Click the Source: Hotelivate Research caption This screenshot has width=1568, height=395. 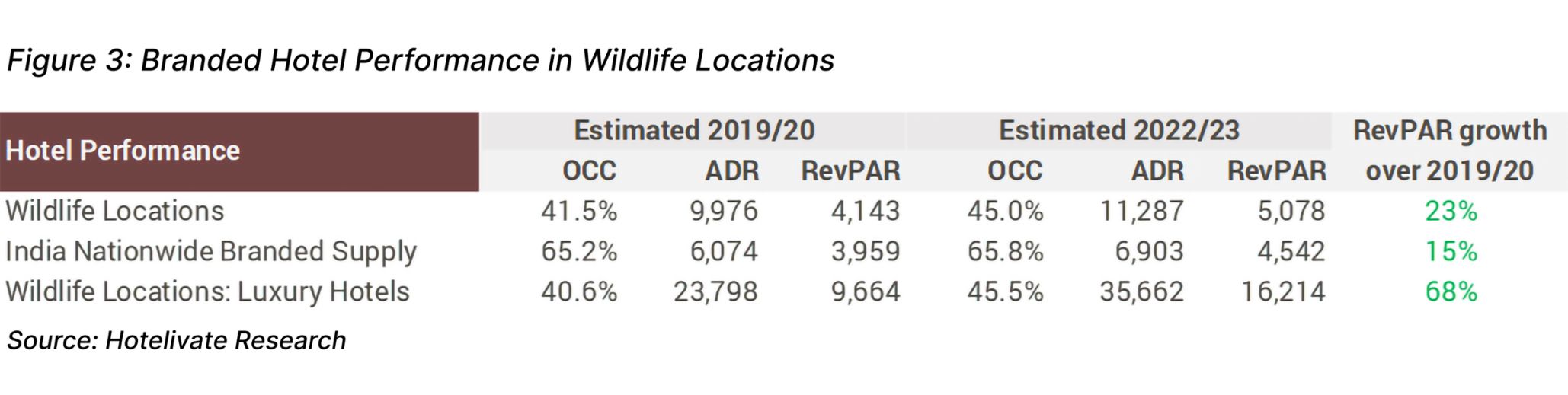pos(176,340)
